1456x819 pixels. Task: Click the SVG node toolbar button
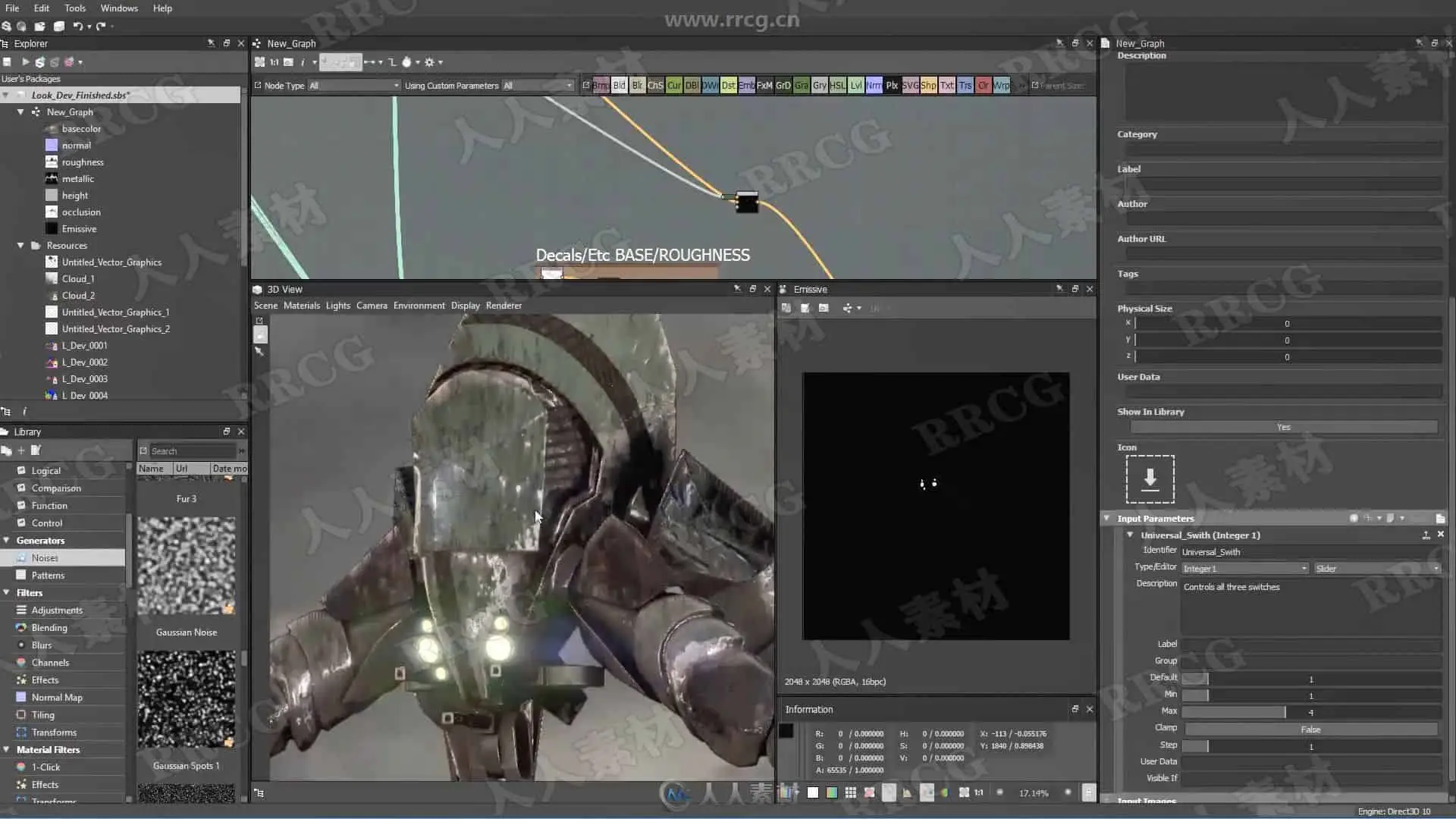pos(910,86)
